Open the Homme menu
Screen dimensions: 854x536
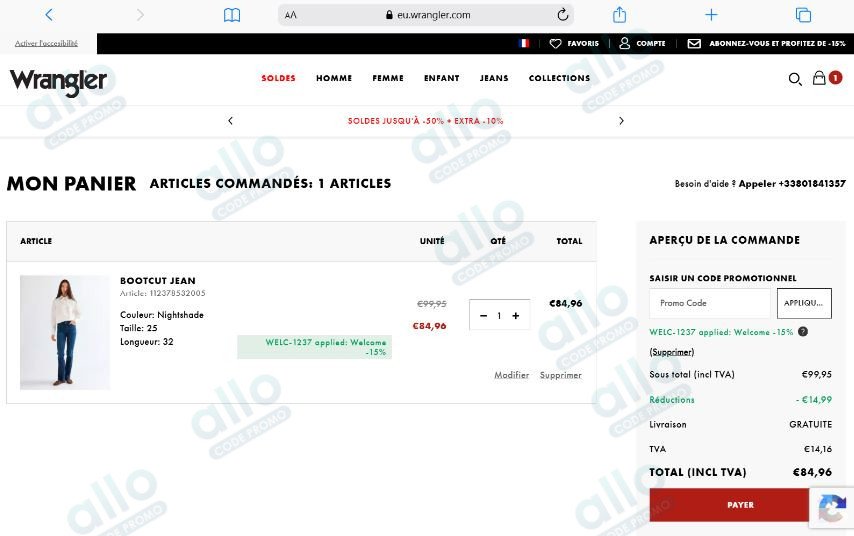pos(334,78)
